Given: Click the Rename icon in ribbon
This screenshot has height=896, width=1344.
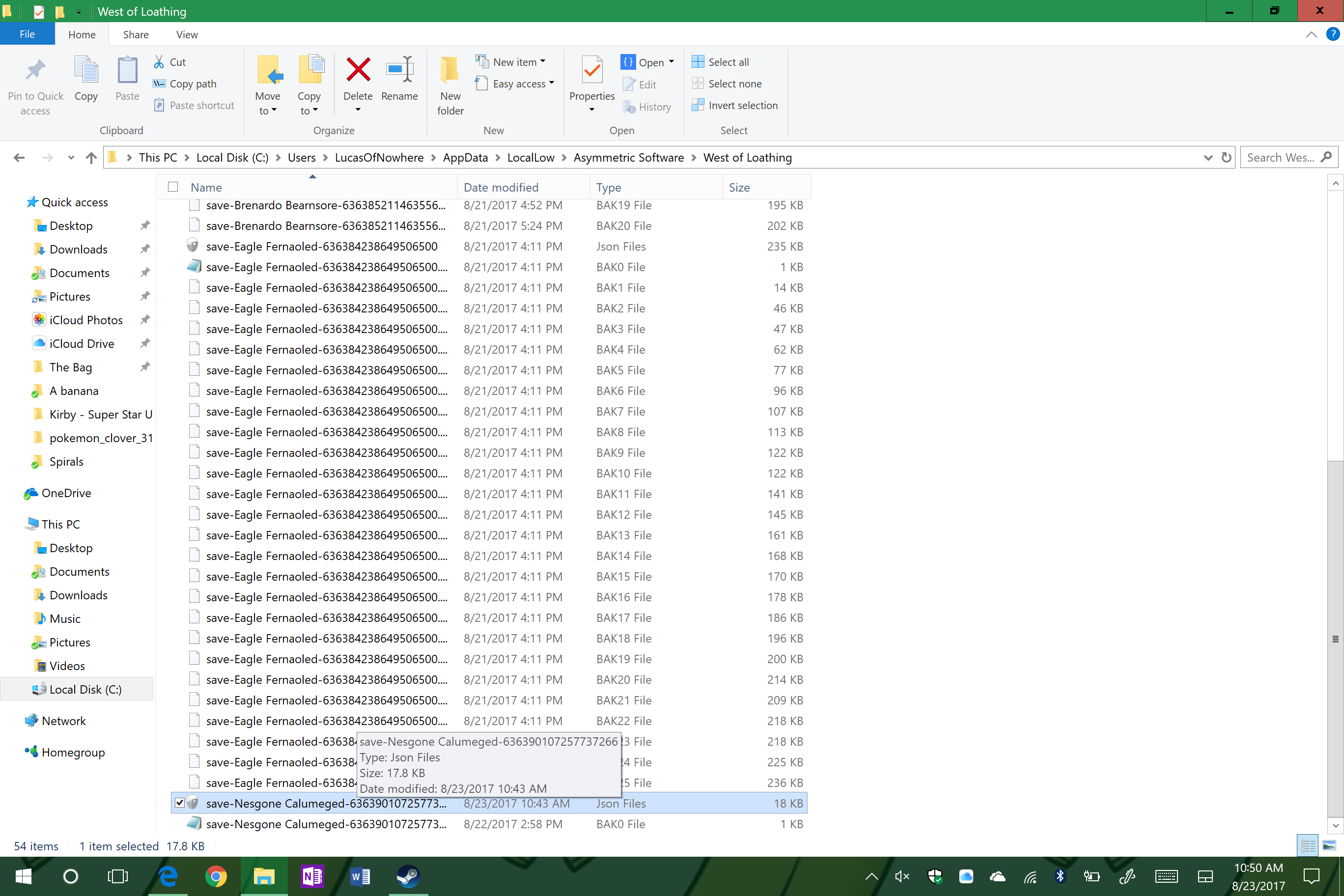Looking at the screenshot, I should click(x=399, y=70).
